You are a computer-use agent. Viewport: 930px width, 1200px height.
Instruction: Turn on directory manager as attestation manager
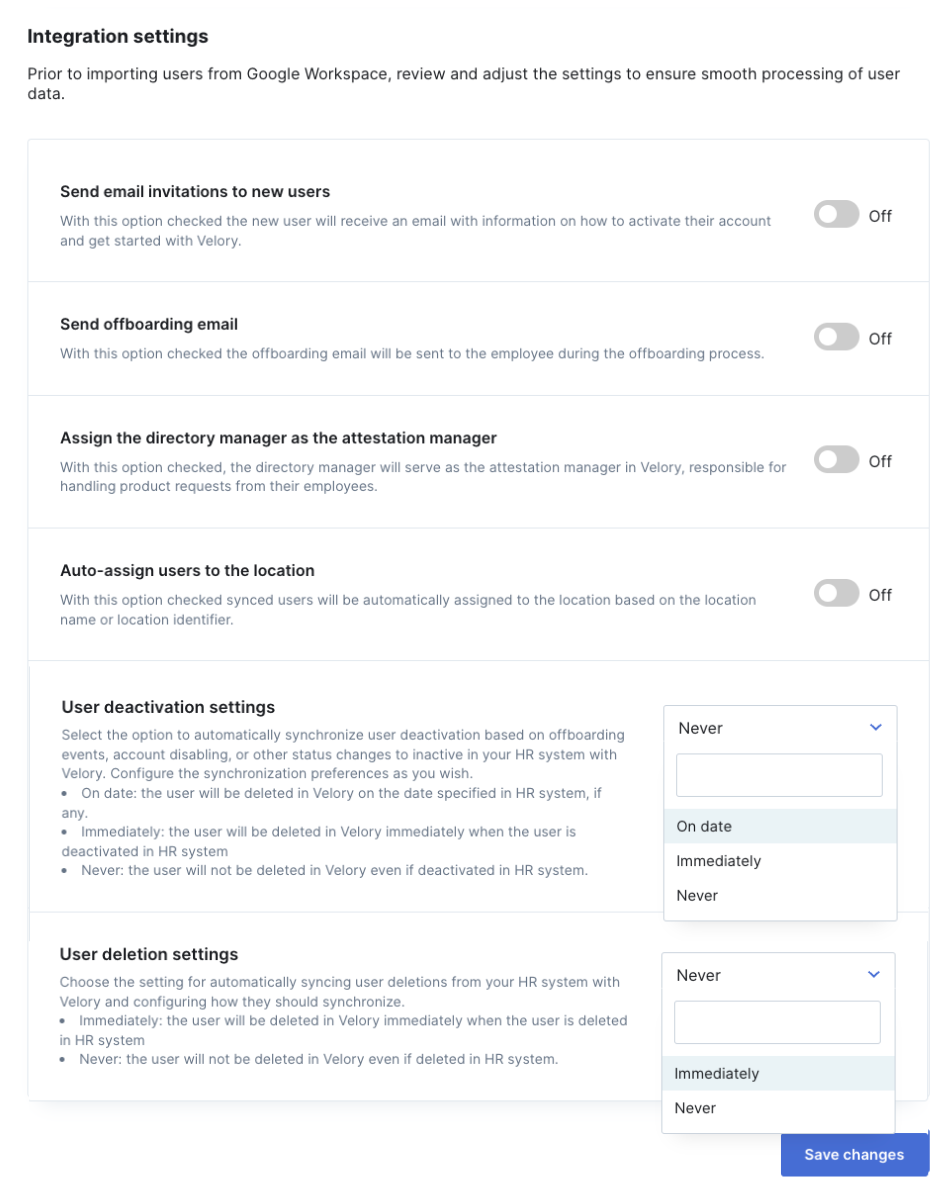coord(836,461)
